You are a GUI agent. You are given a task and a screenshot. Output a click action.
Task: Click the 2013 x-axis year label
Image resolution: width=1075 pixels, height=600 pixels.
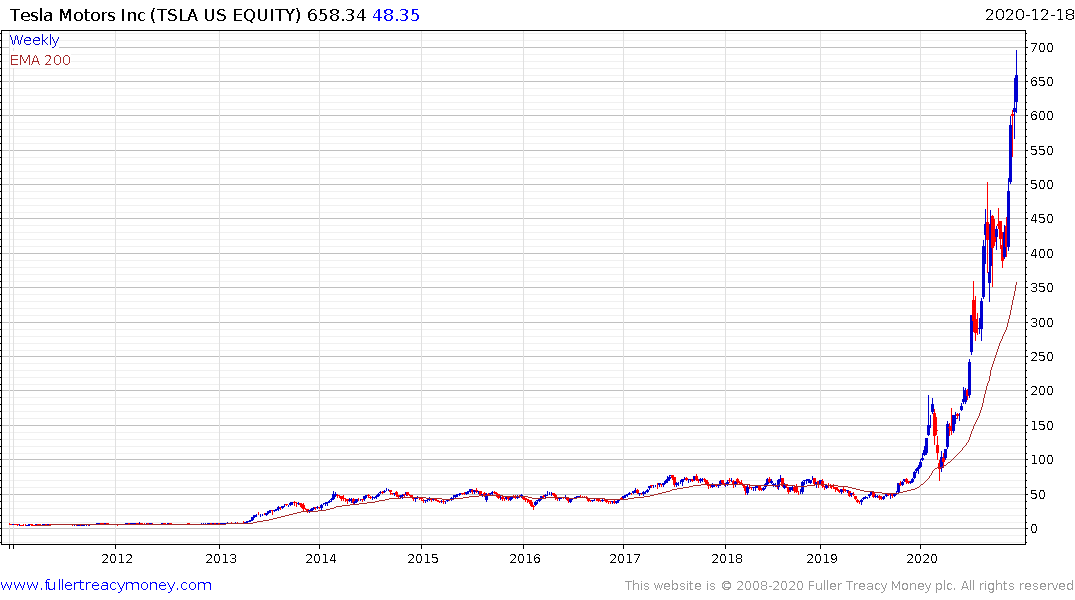[221, 558]
